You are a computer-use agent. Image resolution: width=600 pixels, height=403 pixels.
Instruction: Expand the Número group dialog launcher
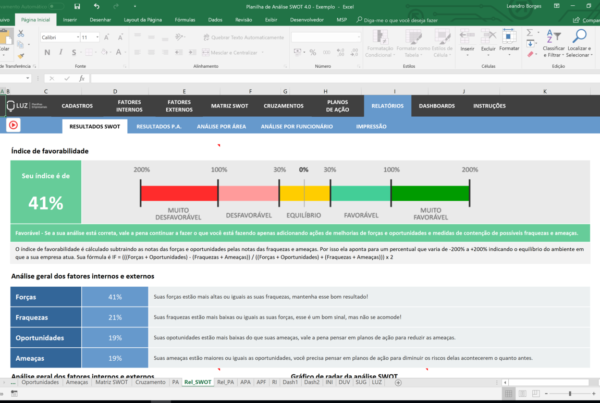[x=359, y=66]
